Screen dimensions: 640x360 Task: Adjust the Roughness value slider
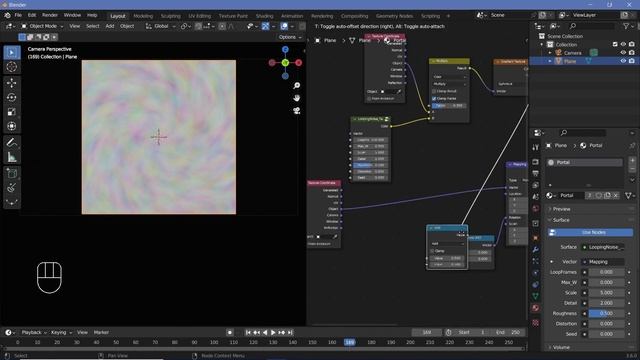(606, 313)
